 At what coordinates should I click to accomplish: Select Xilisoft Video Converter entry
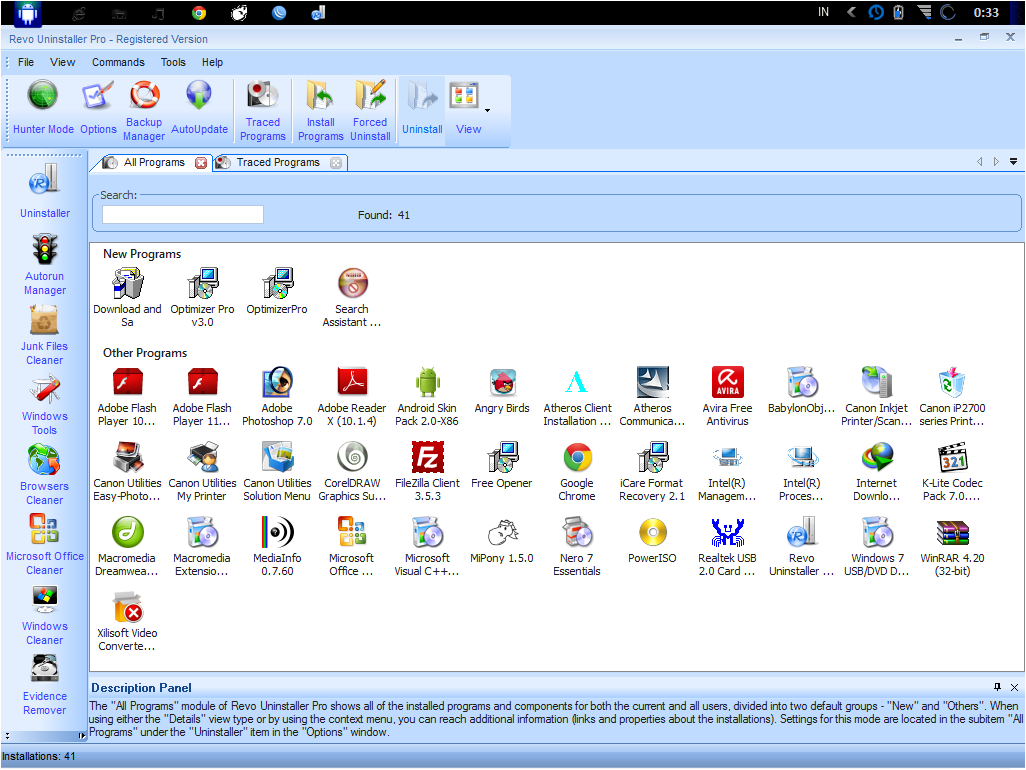click(127, 622)
